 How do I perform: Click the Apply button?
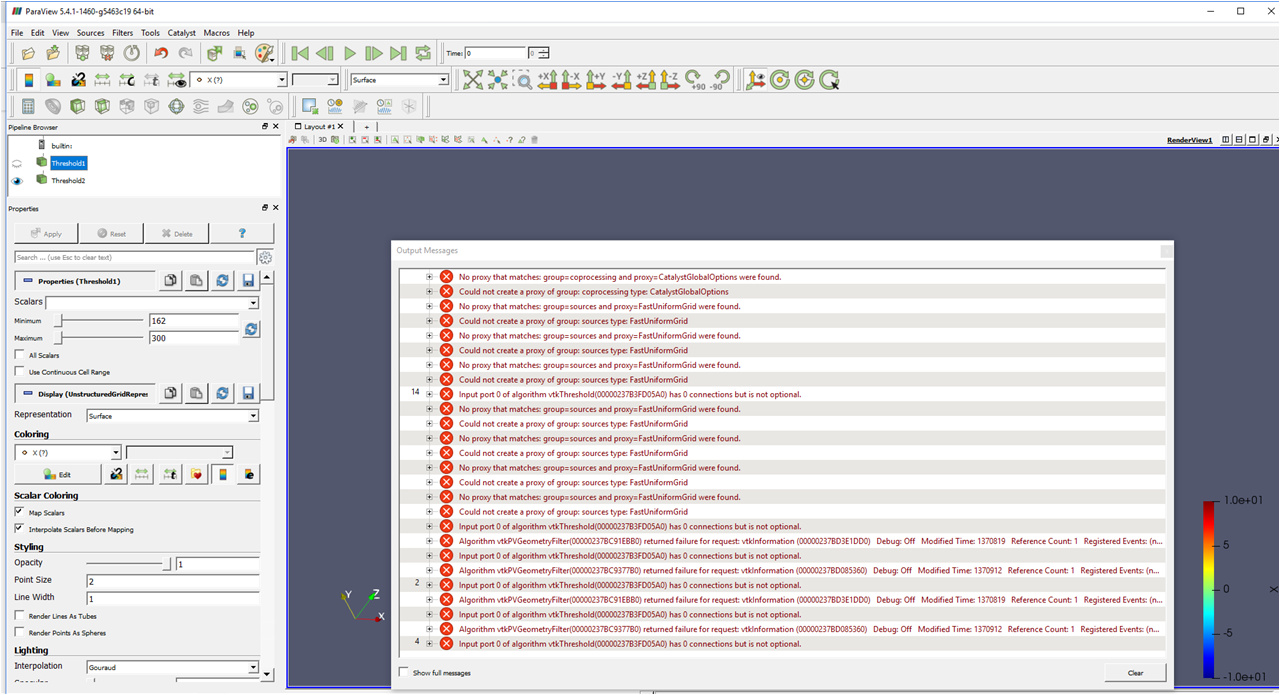coord(46,233)
